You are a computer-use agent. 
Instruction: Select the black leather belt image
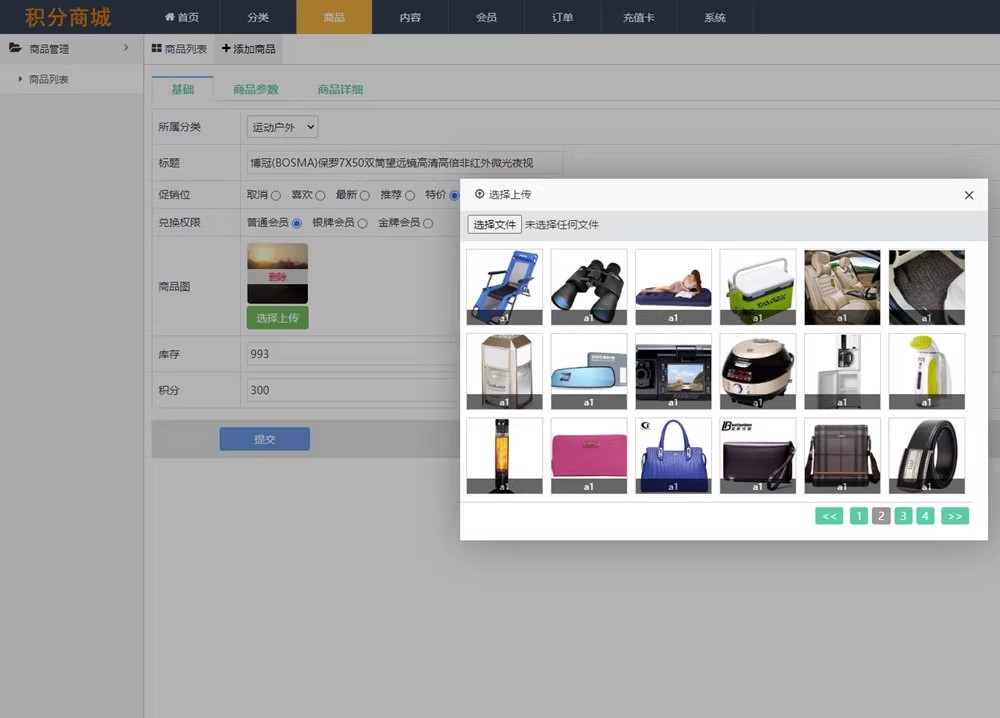(926, 455)
